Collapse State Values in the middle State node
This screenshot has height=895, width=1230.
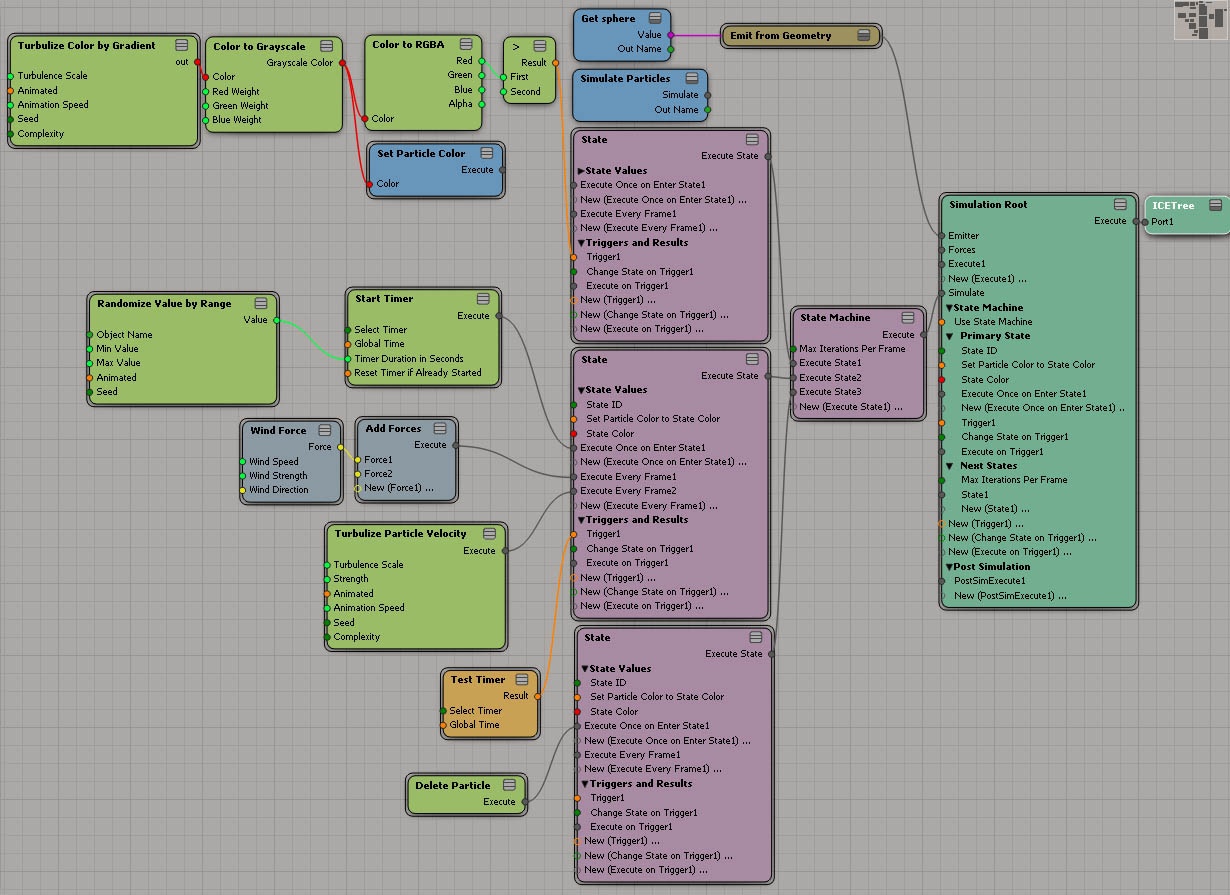(x=581, y=390)
